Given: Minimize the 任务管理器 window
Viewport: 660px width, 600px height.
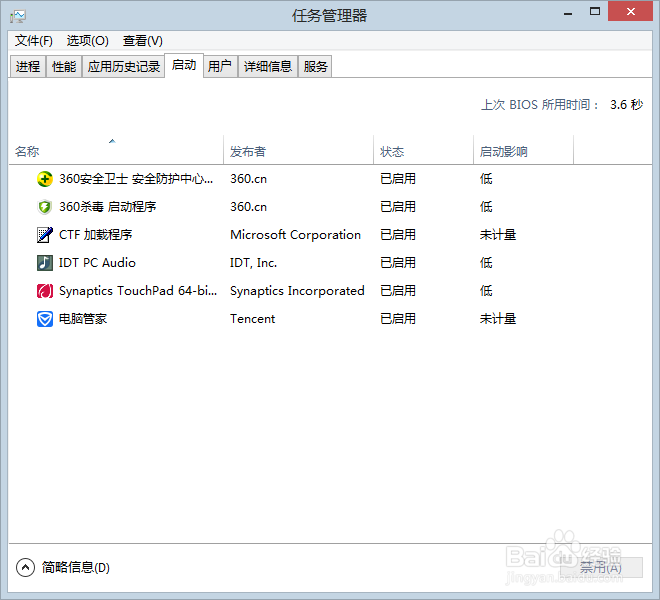Looking at the screenshot, I should [x=568, y=13].
